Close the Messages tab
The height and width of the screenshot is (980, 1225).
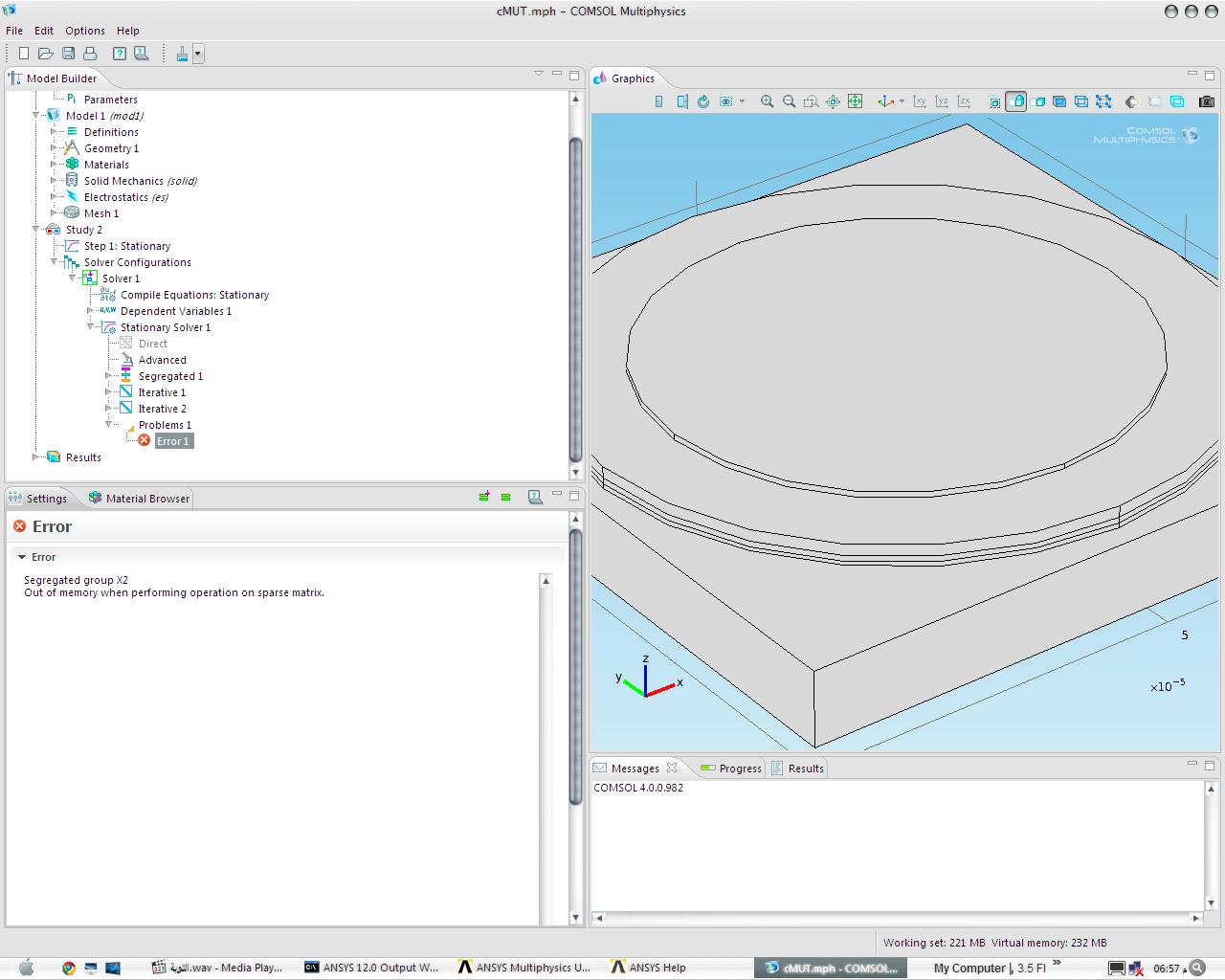672,768
